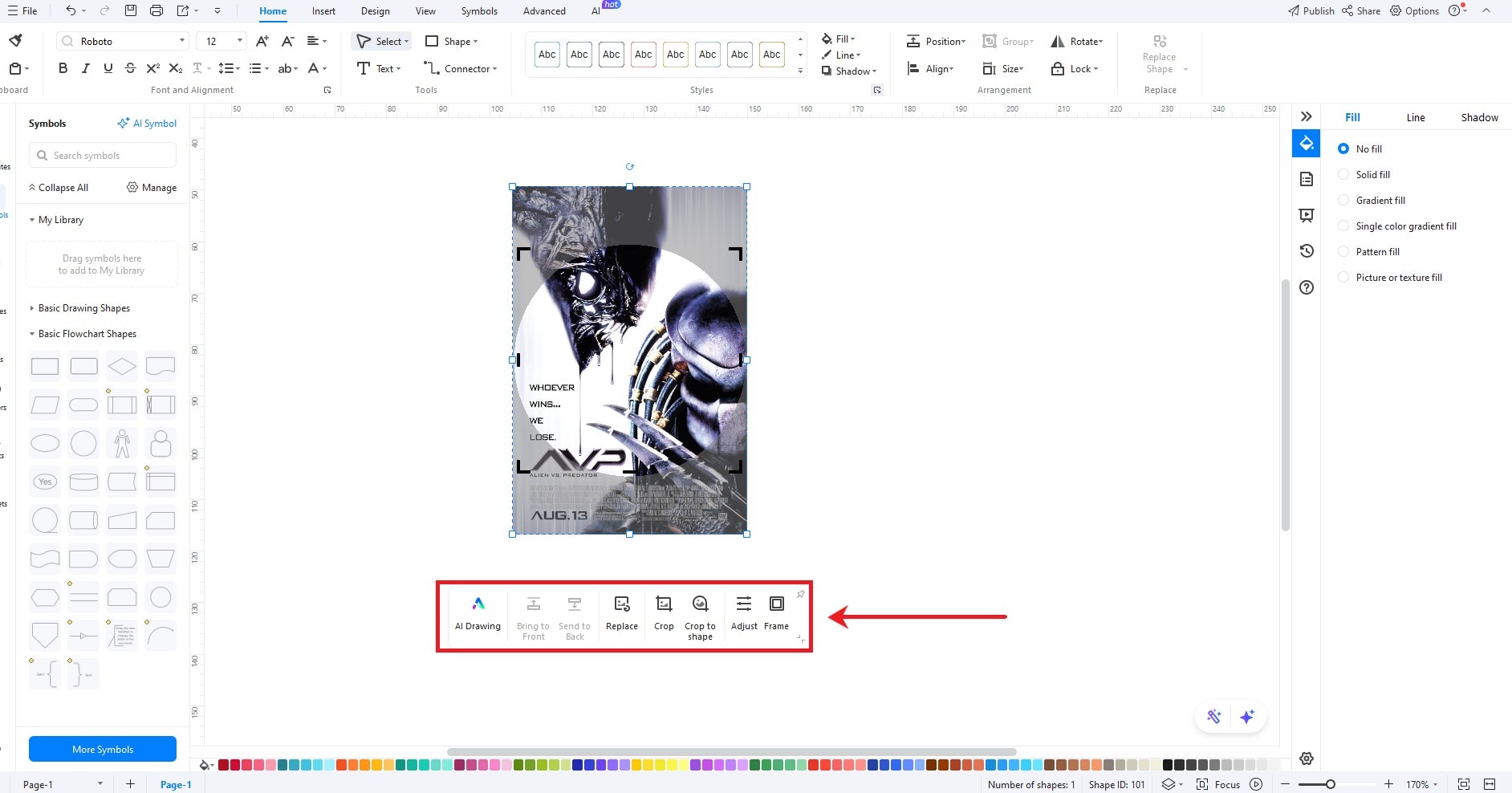Switch to the View ribbon tab

[425, 11]
